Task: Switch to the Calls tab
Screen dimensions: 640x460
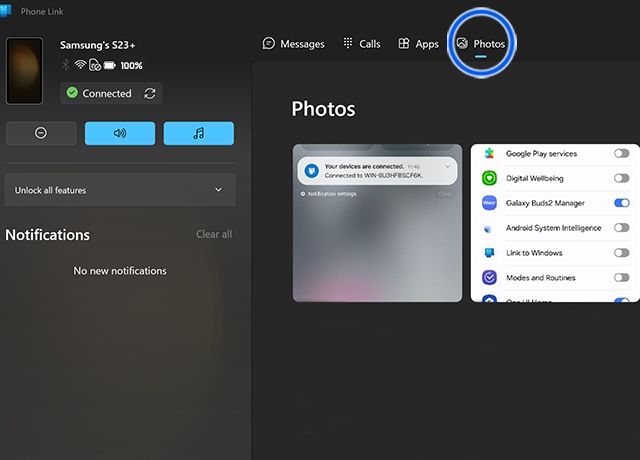Action: click(x=362, y=44)
